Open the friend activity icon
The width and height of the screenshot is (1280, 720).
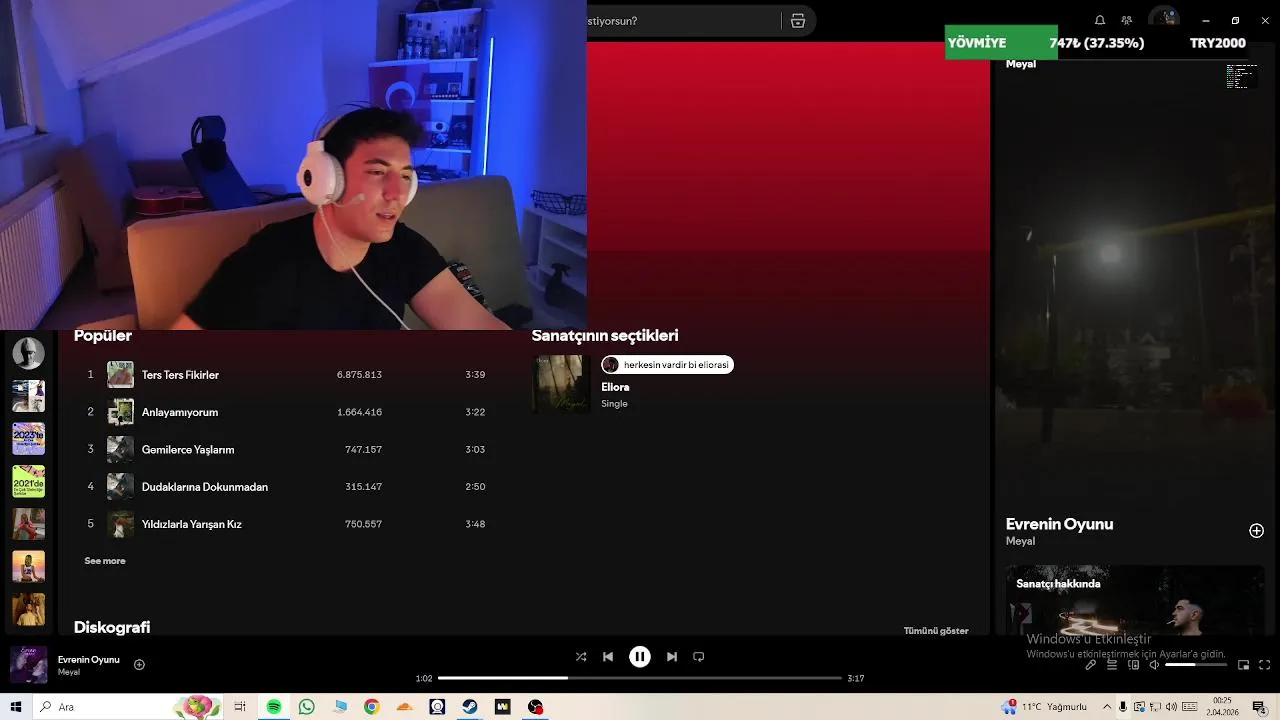click(x=1127, y=20)
